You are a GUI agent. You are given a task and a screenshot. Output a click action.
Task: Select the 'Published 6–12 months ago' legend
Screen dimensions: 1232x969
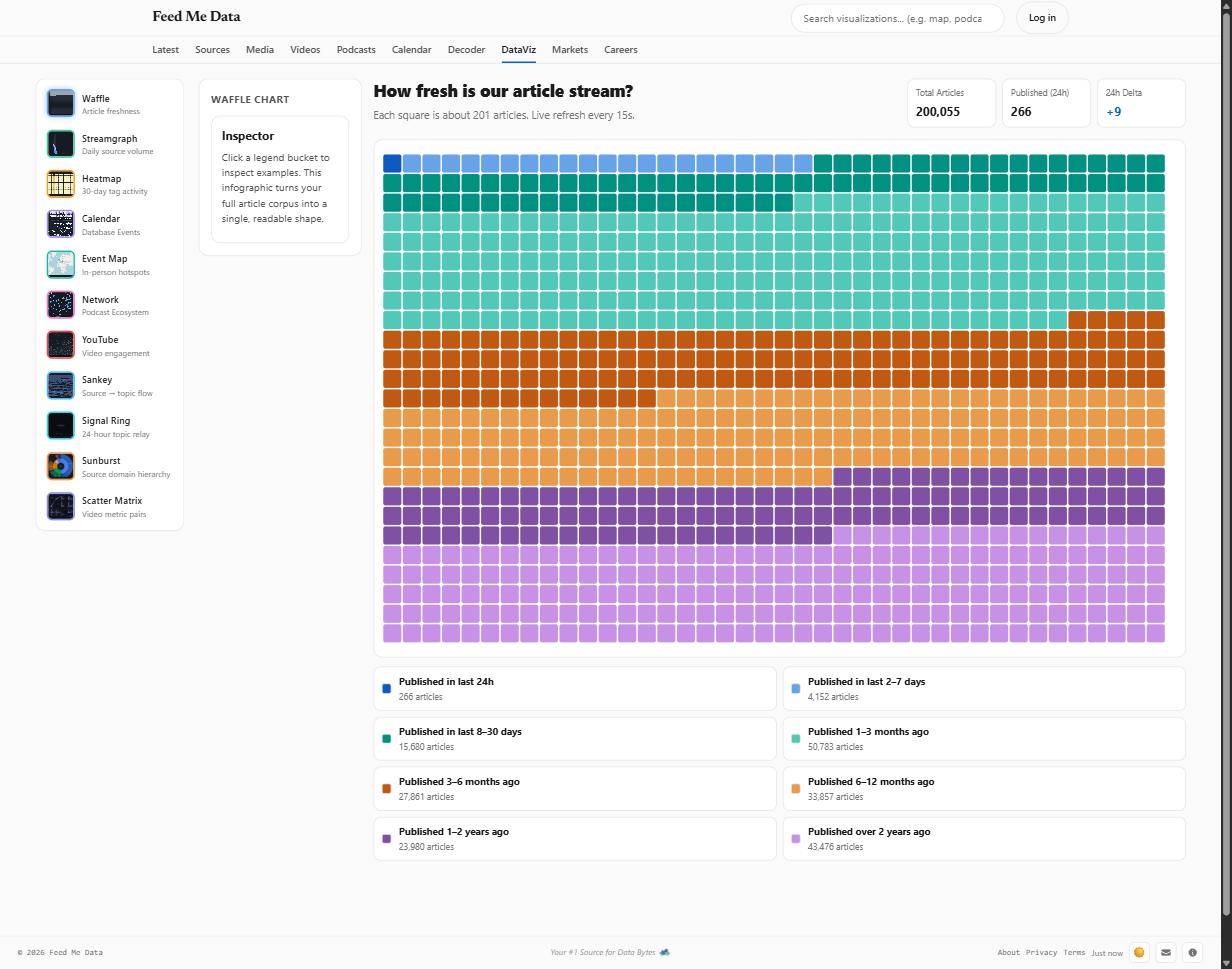[x=984, y=788]
